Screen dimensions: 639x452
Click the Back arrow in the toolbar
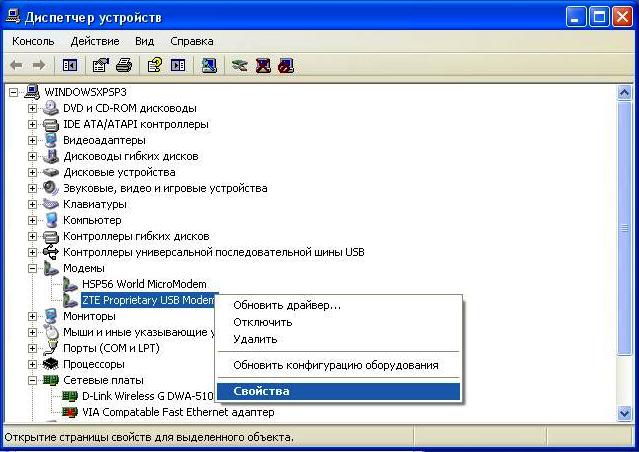17,65
